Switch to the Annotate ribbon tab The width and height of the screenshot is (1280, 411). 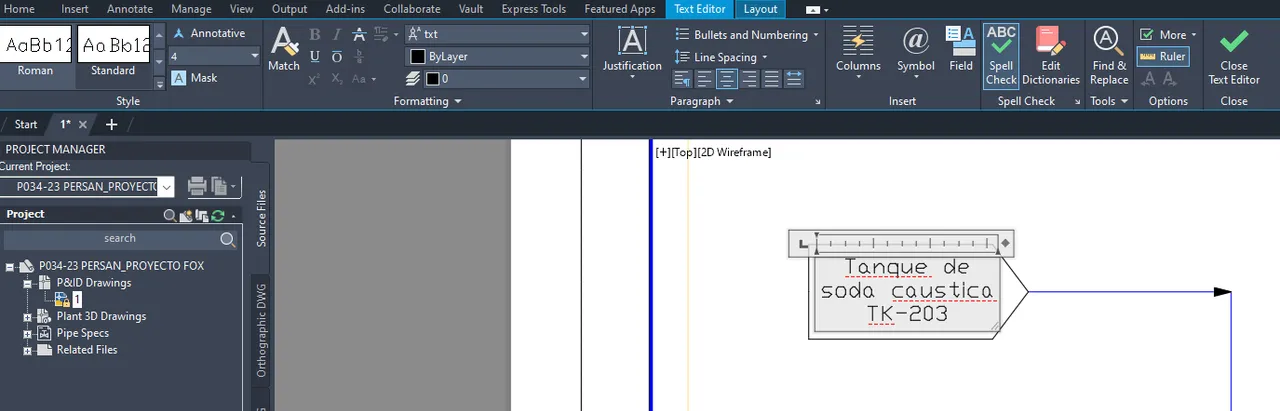click(130, 9)
